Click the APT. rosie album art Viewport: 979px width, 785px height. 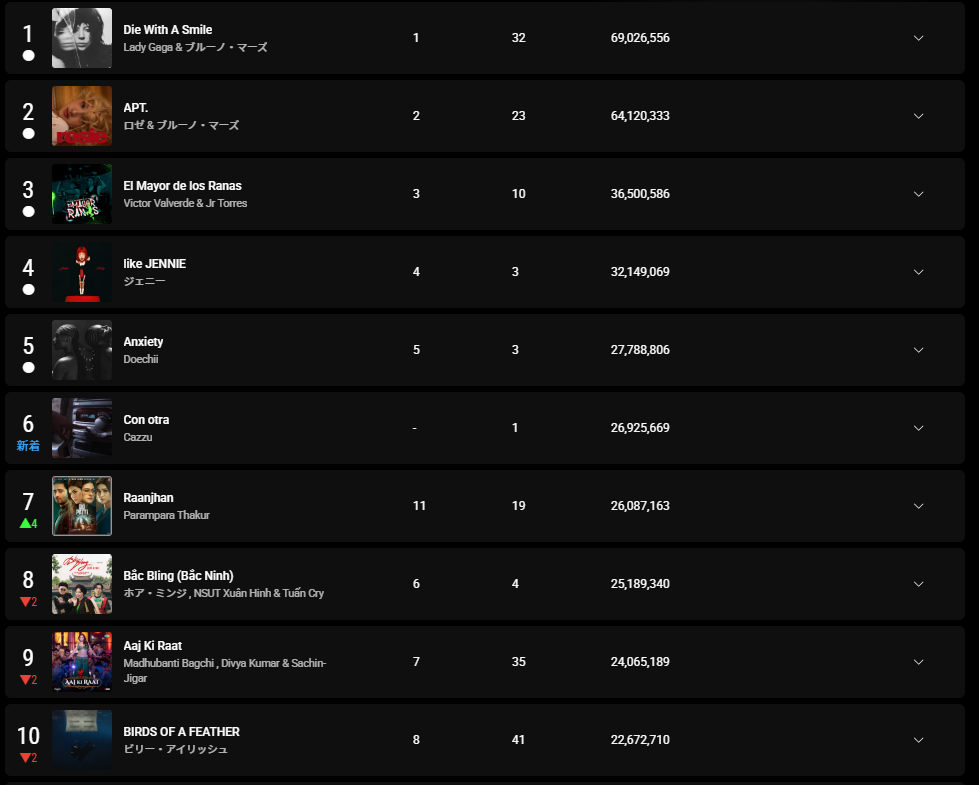tap(82, 116)
